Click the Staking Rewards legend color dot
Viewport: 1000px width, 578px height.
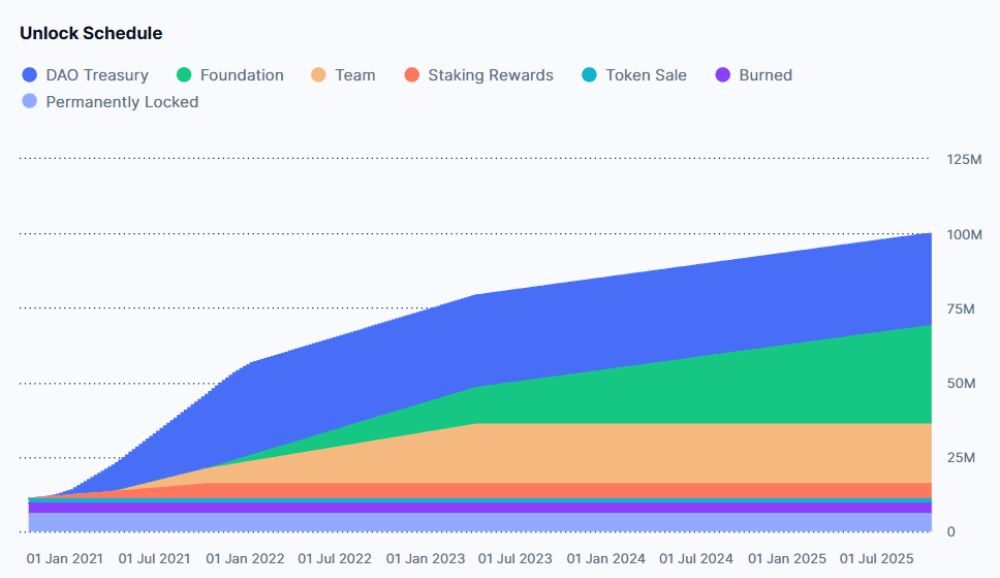pyautogui.click(x=410, y=75)
